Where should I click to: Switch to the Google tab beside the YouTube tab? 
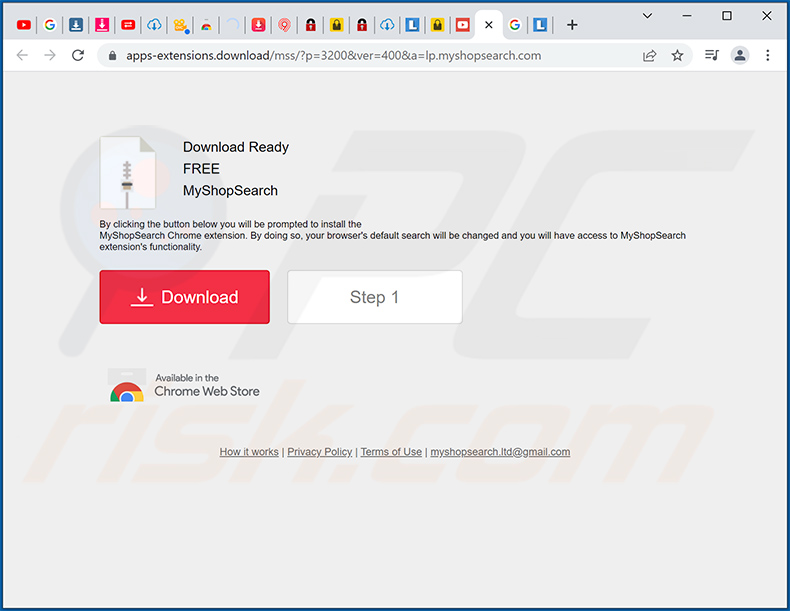(x=49, y=25)
